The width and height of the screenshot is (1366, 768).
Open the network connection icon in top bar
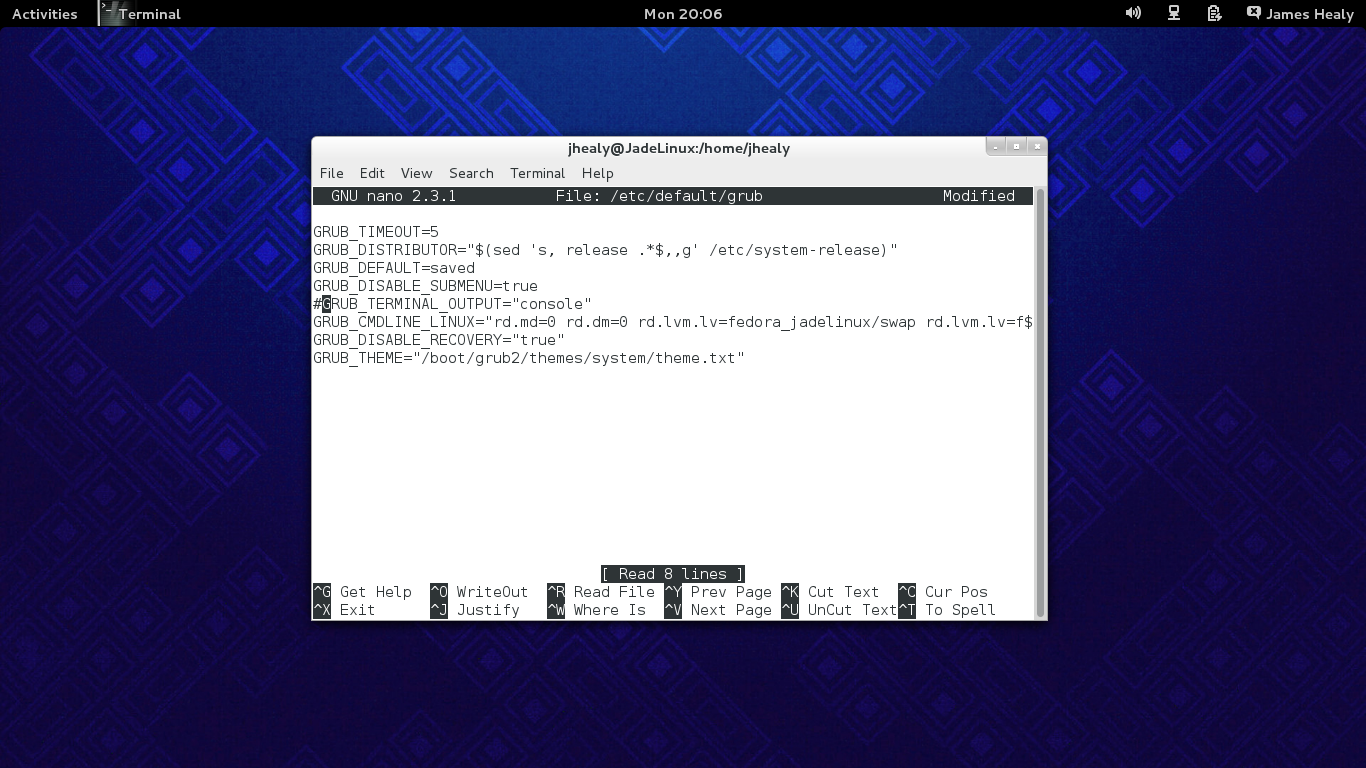(x=1174, y=13)
